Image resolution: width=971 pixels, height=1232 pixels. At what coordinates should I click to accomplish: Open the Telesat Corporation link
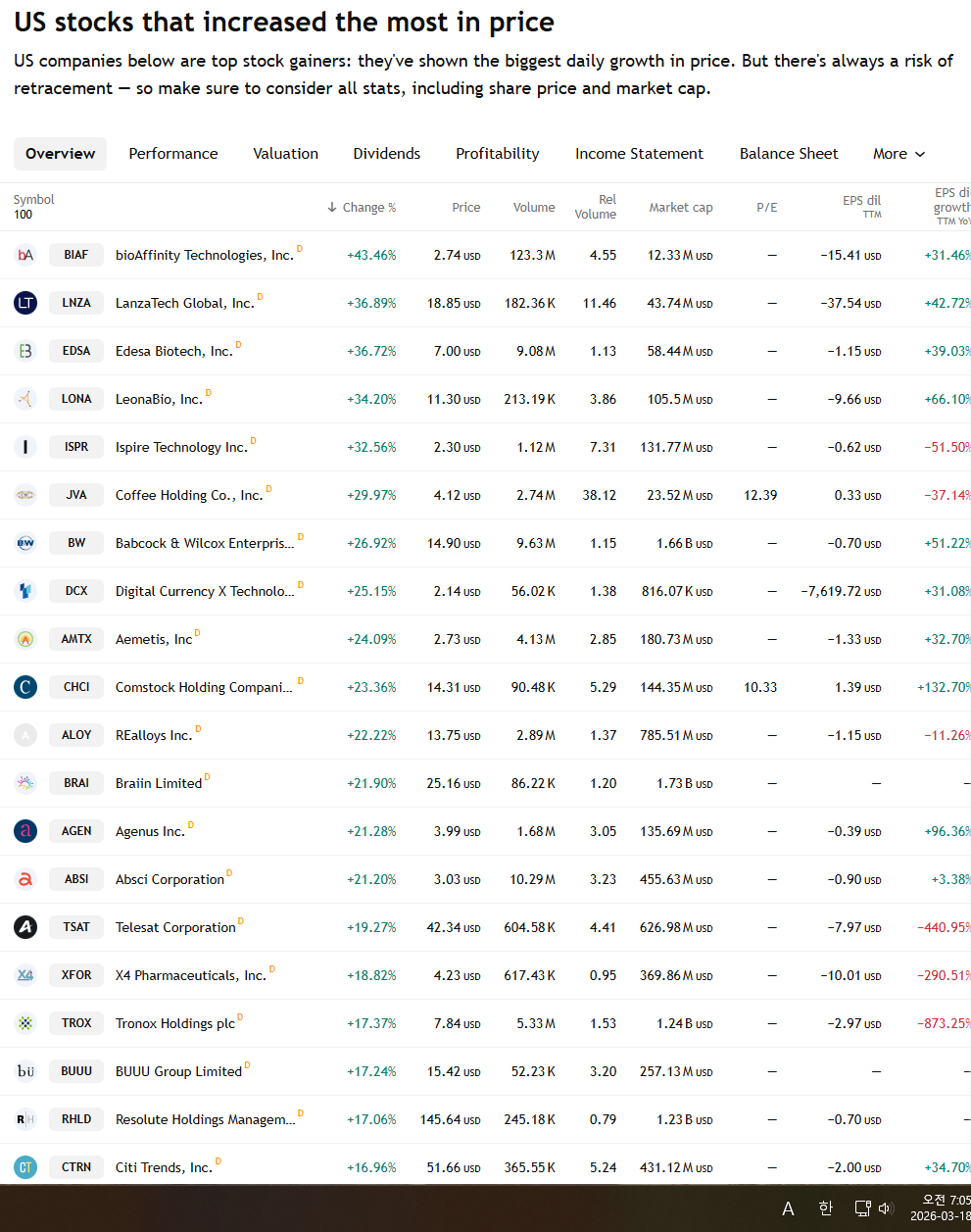175,927
